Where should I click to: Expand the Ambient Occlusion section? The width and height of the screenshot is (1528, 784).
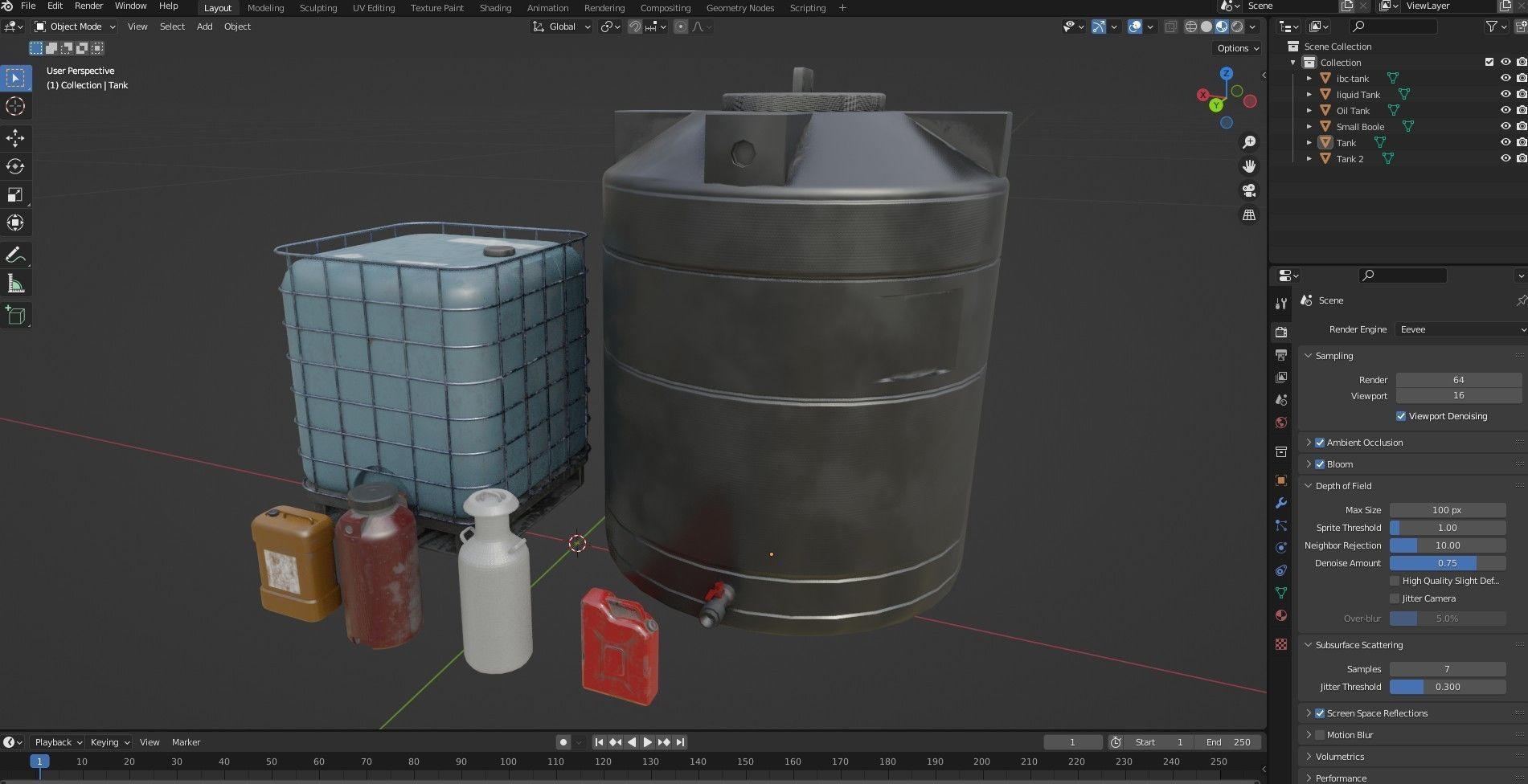coord(1309,442)
